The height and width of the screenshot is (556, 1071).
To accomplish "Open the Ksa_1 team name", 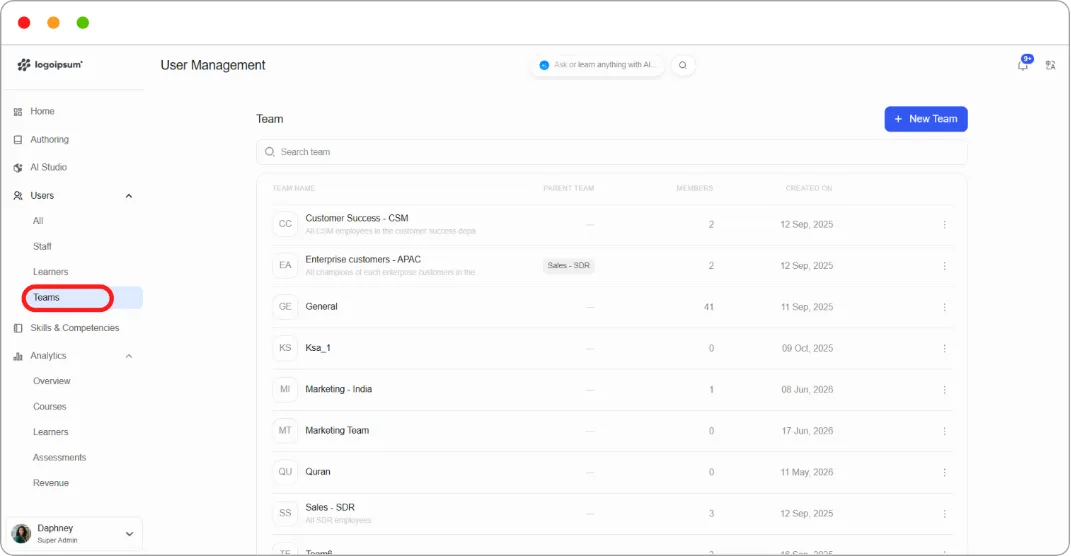I will 318,348.
